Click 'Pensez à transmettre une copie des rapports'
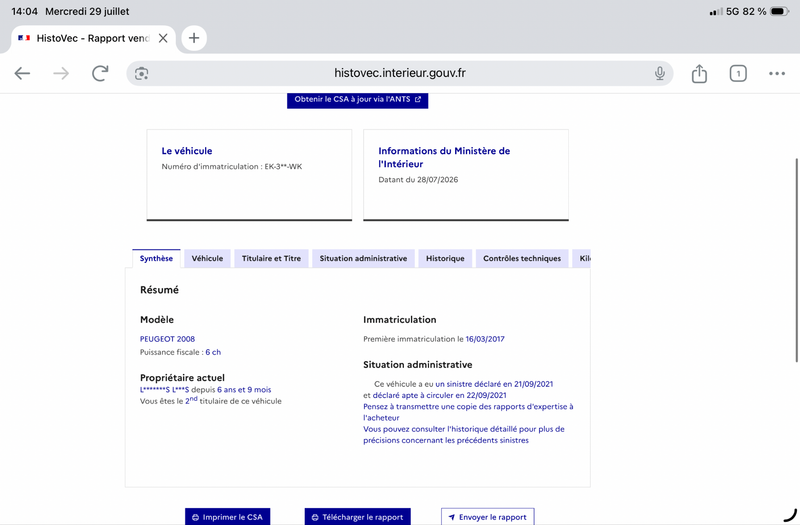800x525 pixels. [x=468, y=412]
